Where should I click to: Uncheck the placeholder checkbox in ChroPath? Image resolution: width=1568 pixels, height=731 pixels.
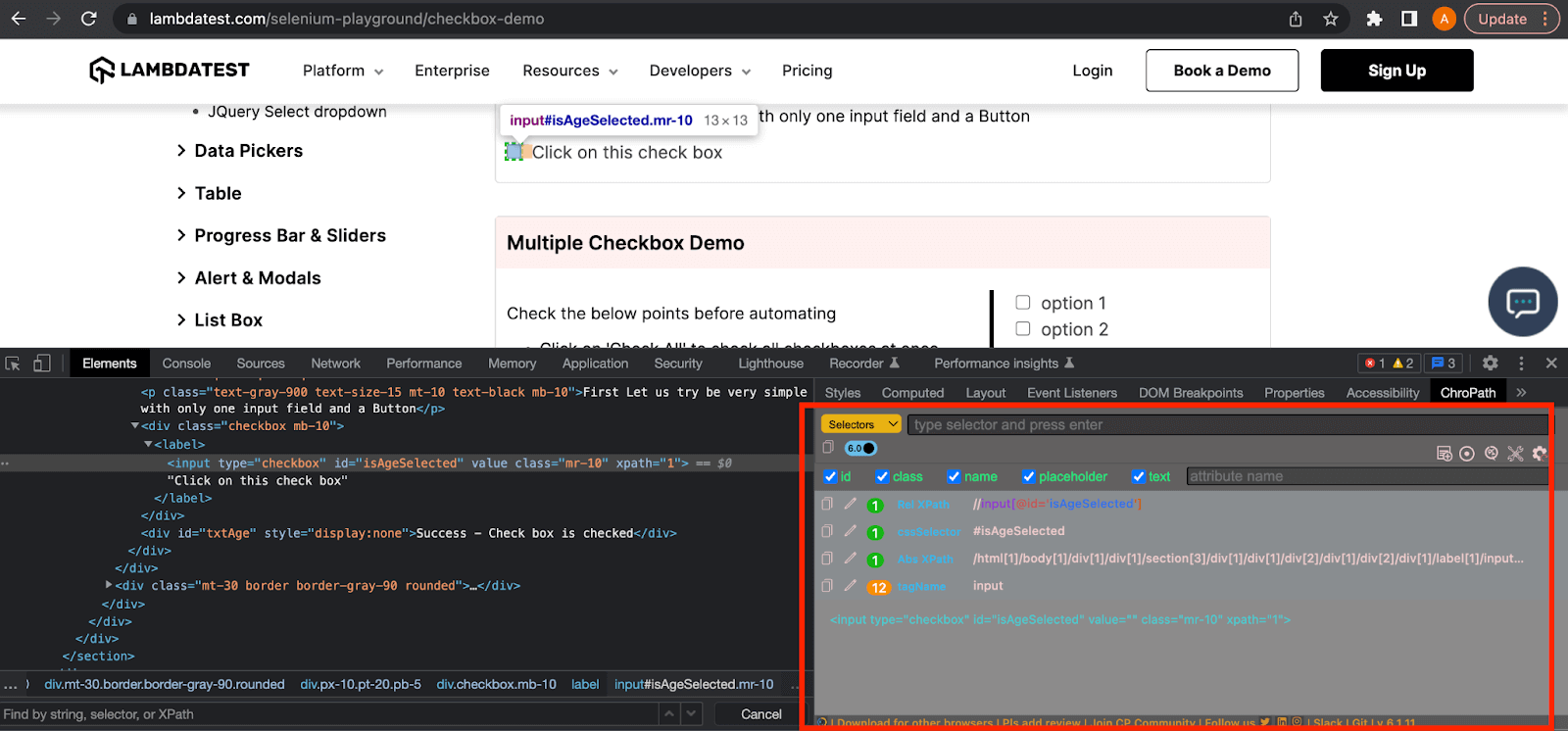coord(1029,476)
